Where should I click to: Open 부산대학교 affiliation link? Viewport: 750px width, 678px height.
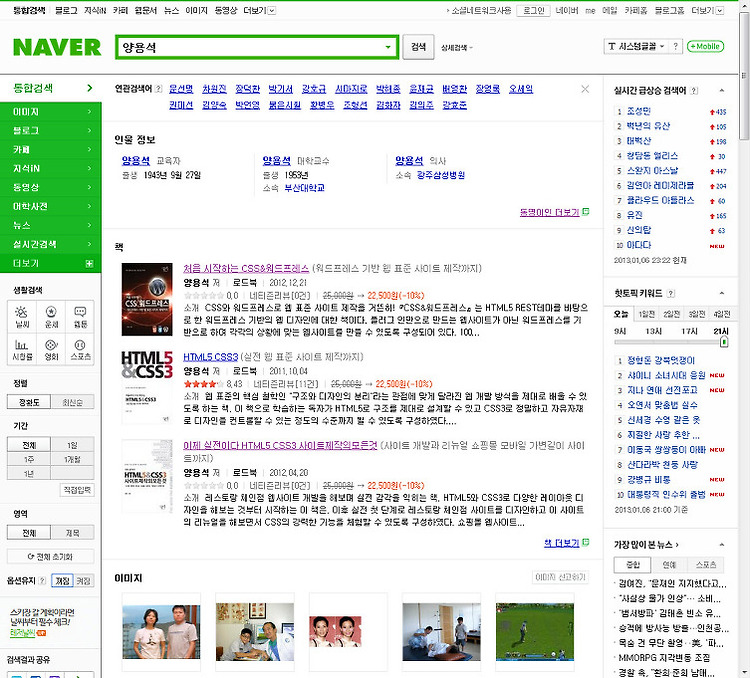(304, 188)
